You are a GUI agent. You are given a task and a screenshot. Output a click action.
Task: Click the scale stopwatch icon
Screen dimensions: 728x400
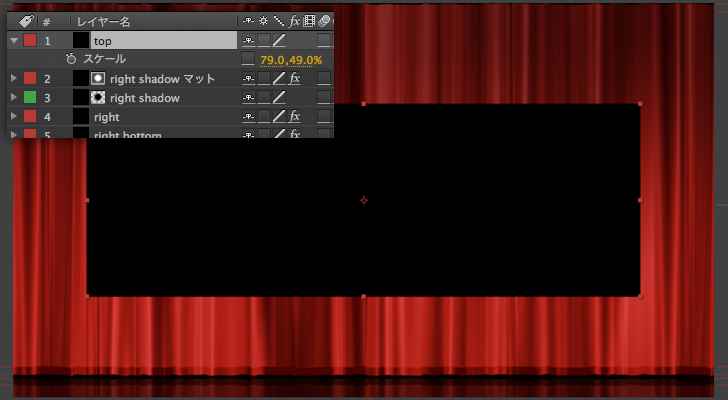coord(71,59)
